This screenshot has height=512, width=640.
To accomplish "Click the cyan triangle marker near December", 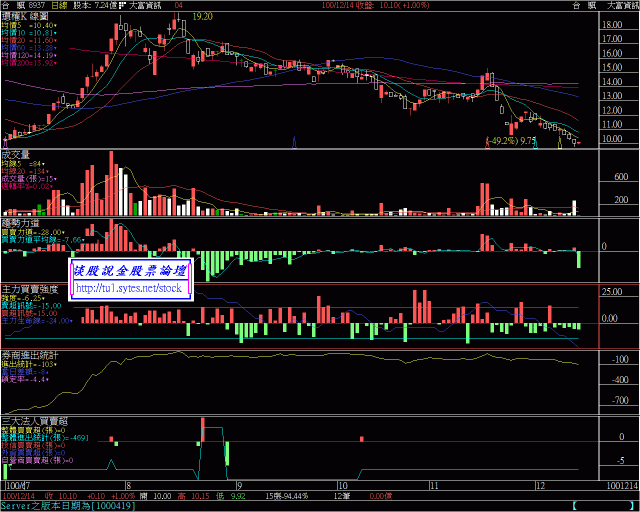I will point(536,143).
